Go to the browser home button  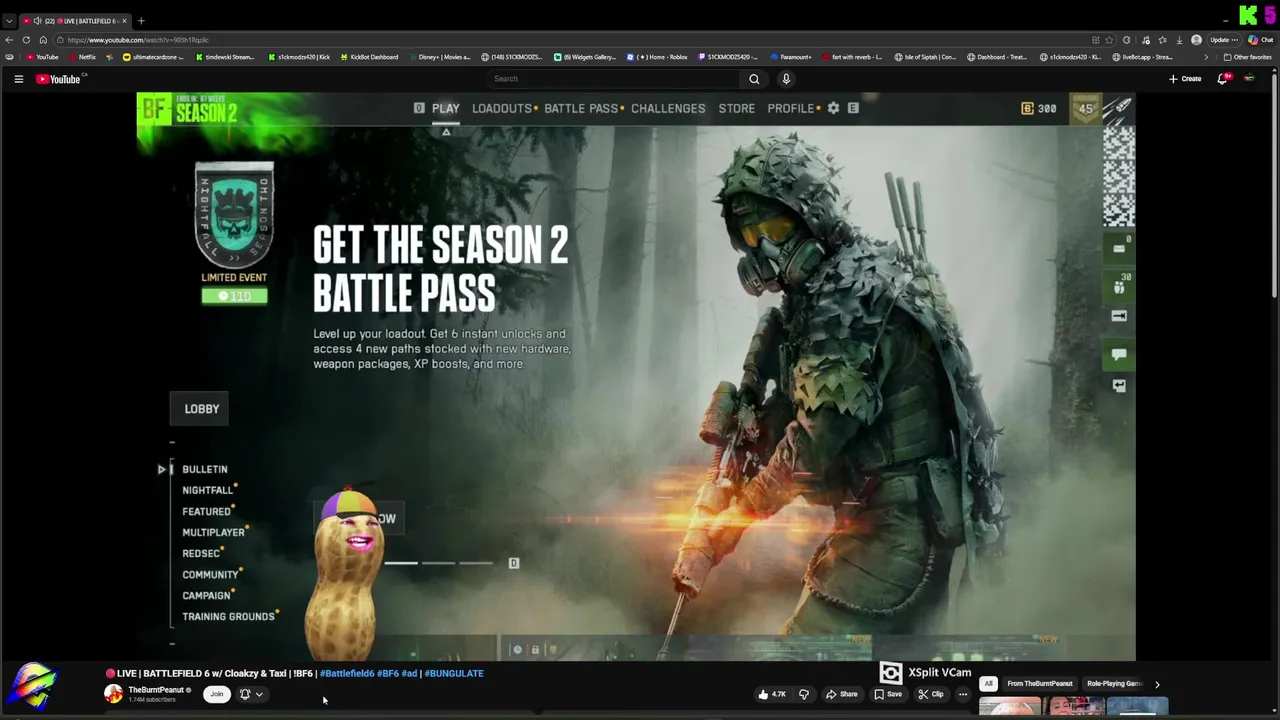43,40
